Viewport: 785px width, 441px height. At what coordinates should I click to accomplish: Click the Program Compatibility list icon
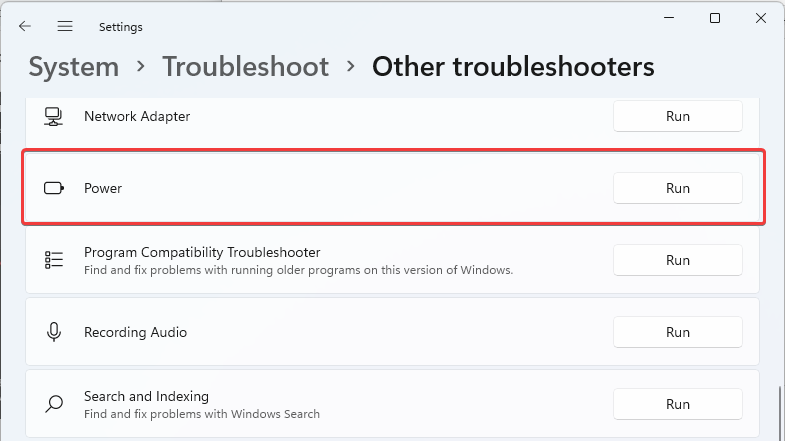pyautogui.click(x=54, y=260)
